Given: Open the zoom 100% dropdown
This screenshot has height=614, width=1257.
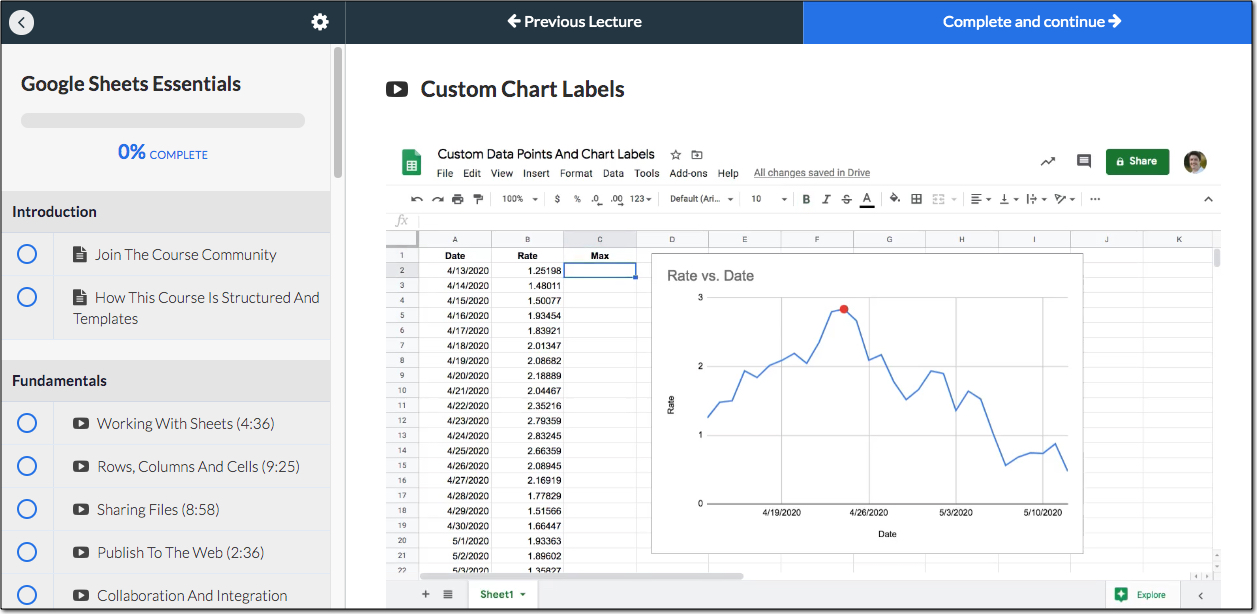Looking at the screenshot, I should point(518,199).
